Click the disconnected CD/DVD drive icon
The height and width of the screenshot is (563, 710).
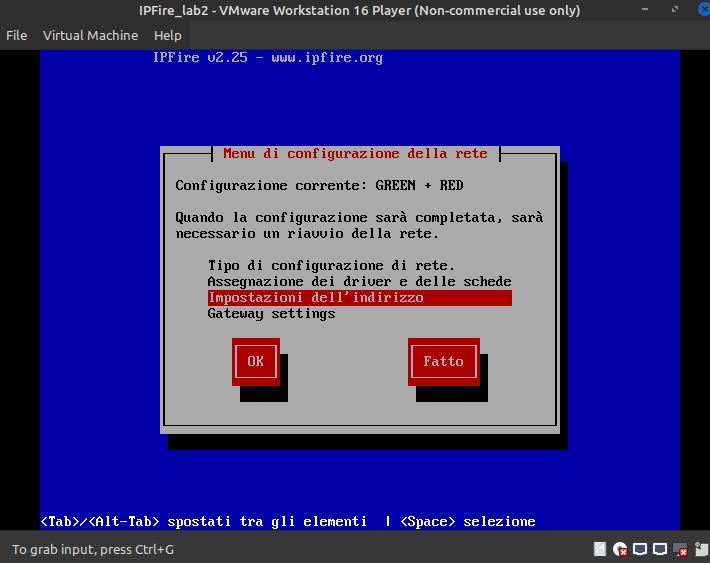coord(620,549)
